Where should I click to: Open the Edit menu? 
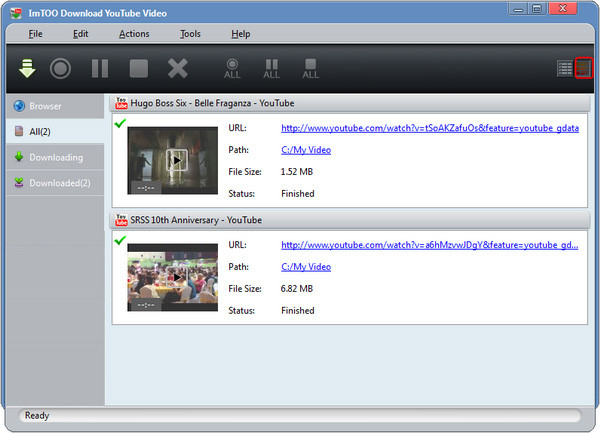pos(80,34)
